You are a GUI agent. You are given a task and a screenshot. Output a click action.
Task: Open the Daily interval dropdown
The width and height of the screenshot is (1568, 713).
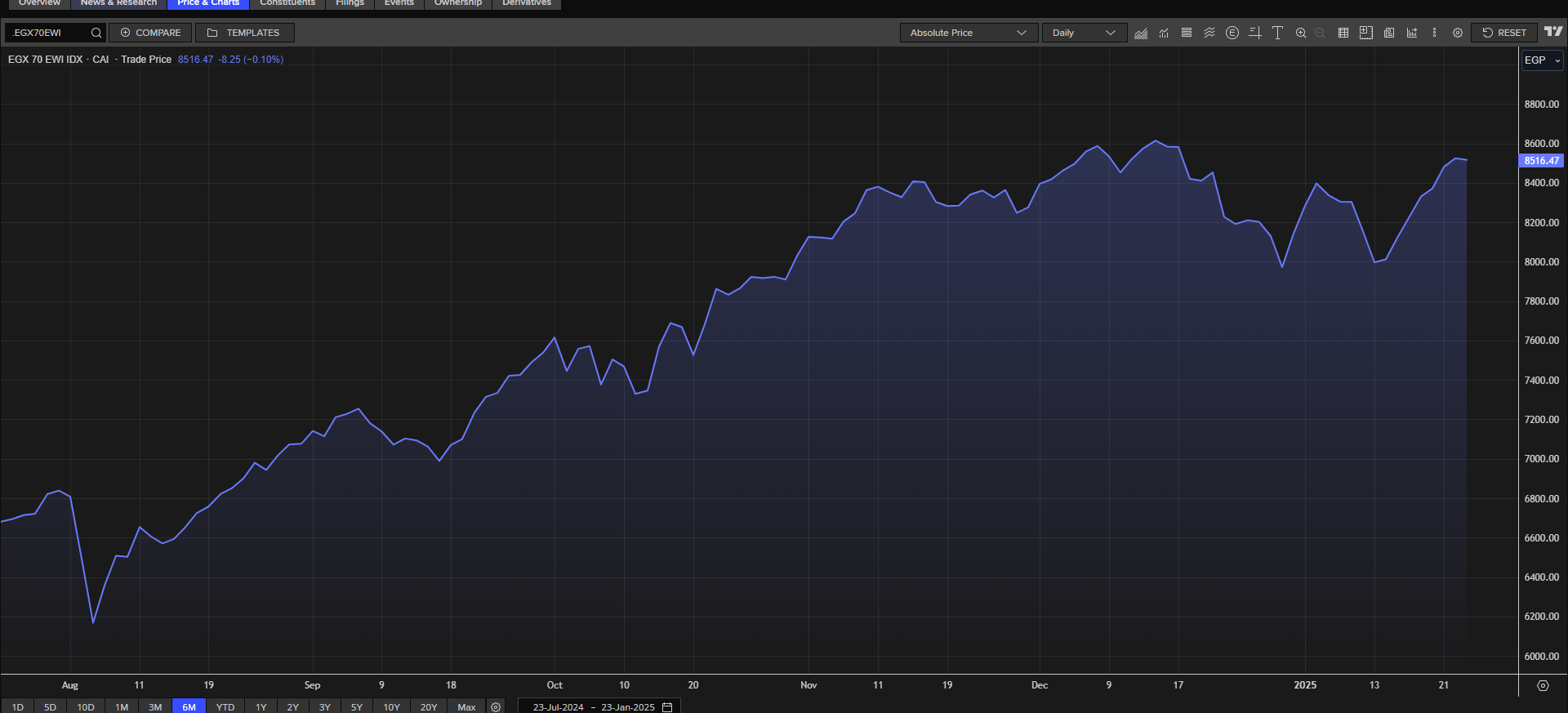1084,33
